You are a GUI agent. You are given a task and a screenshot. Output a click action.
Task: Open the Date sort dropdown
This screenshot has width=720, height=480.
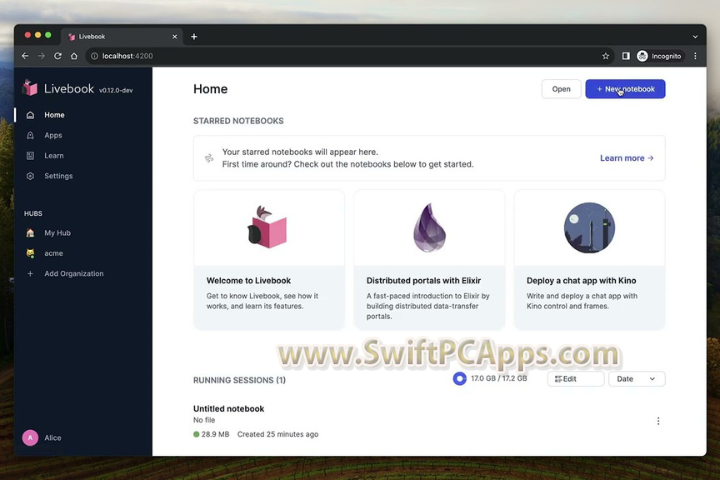point(636,379)
